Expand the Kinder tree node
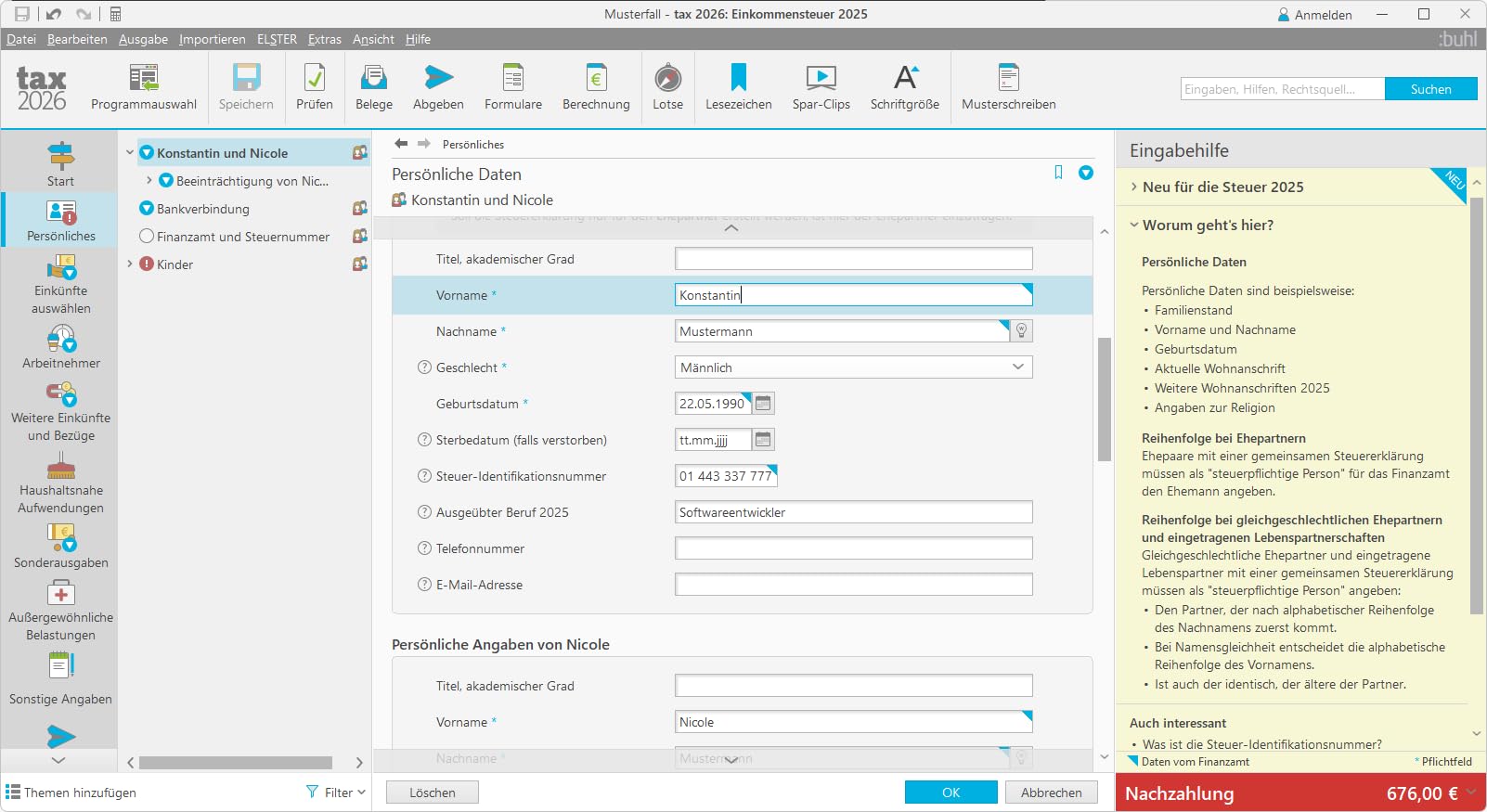The image size is (1487, 812). tap(130, 264)
